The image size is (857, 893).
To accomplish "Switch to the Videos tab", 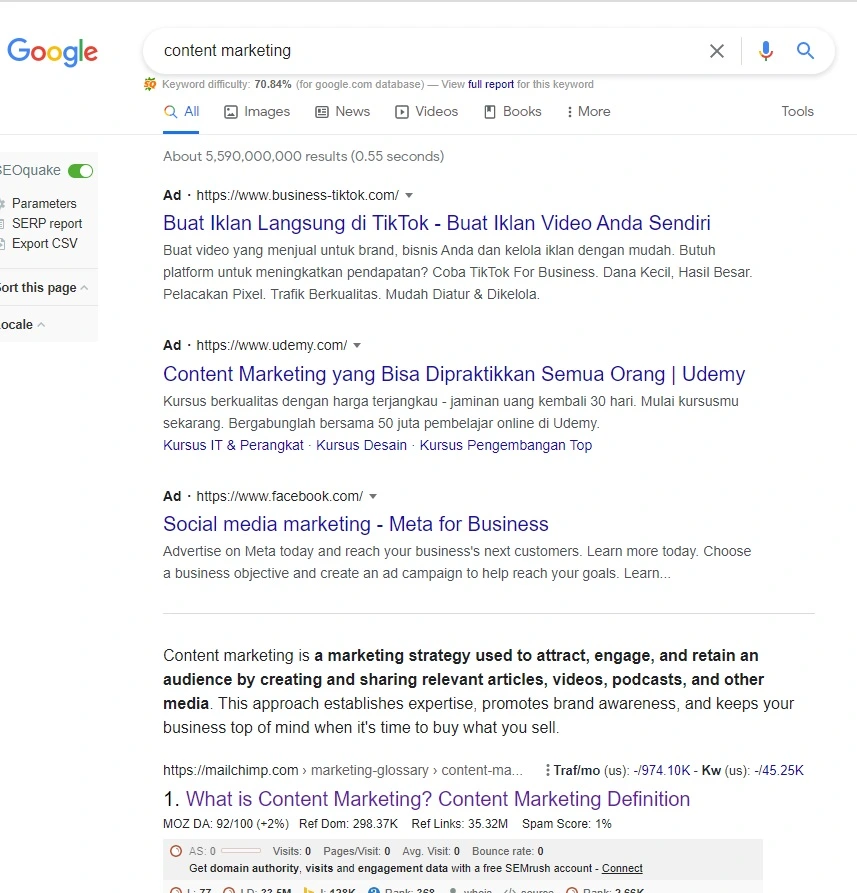I will [427, 112].
